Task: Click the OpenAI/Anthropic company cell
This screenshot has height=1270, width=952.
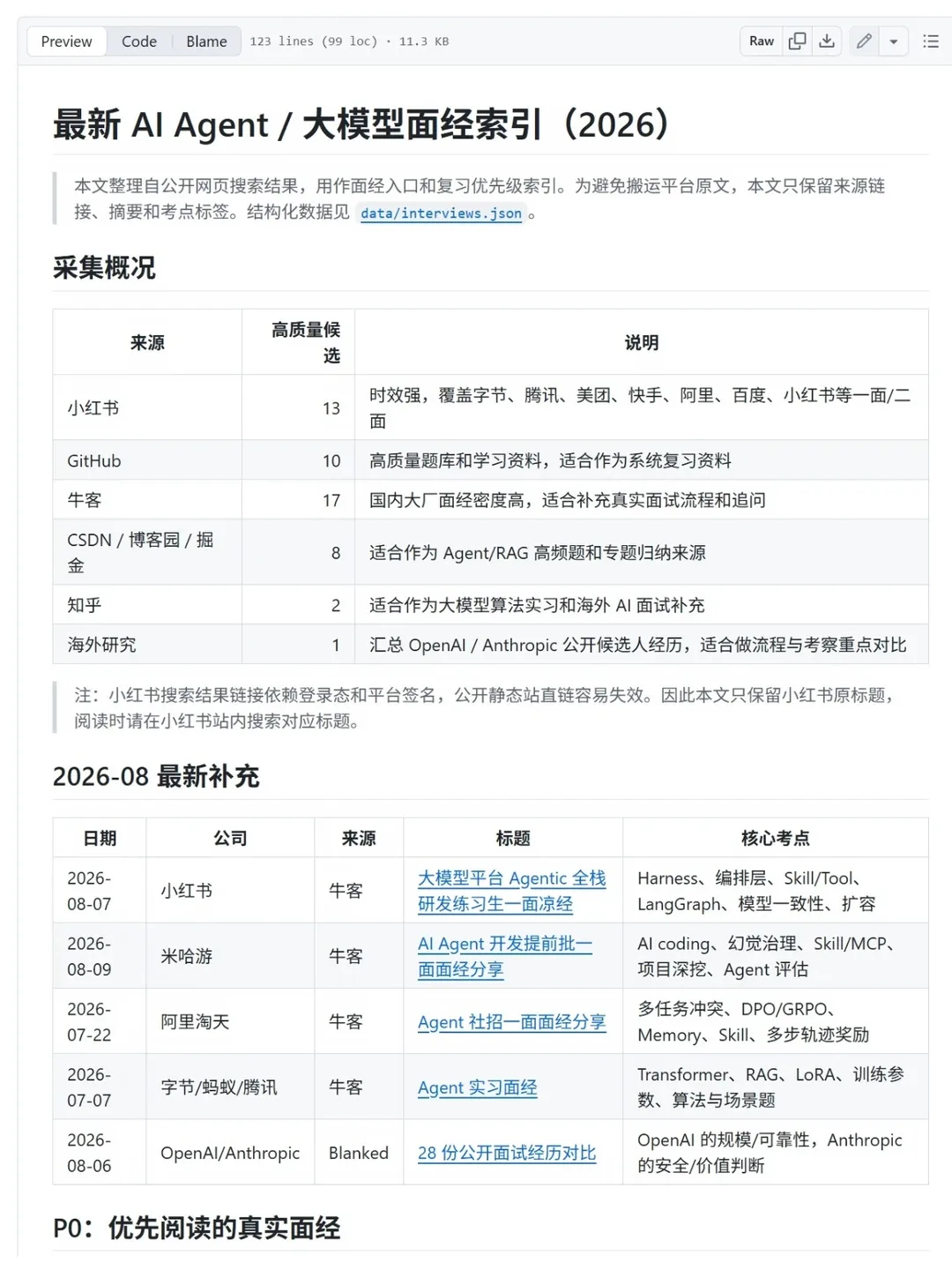Action: 230,1153
